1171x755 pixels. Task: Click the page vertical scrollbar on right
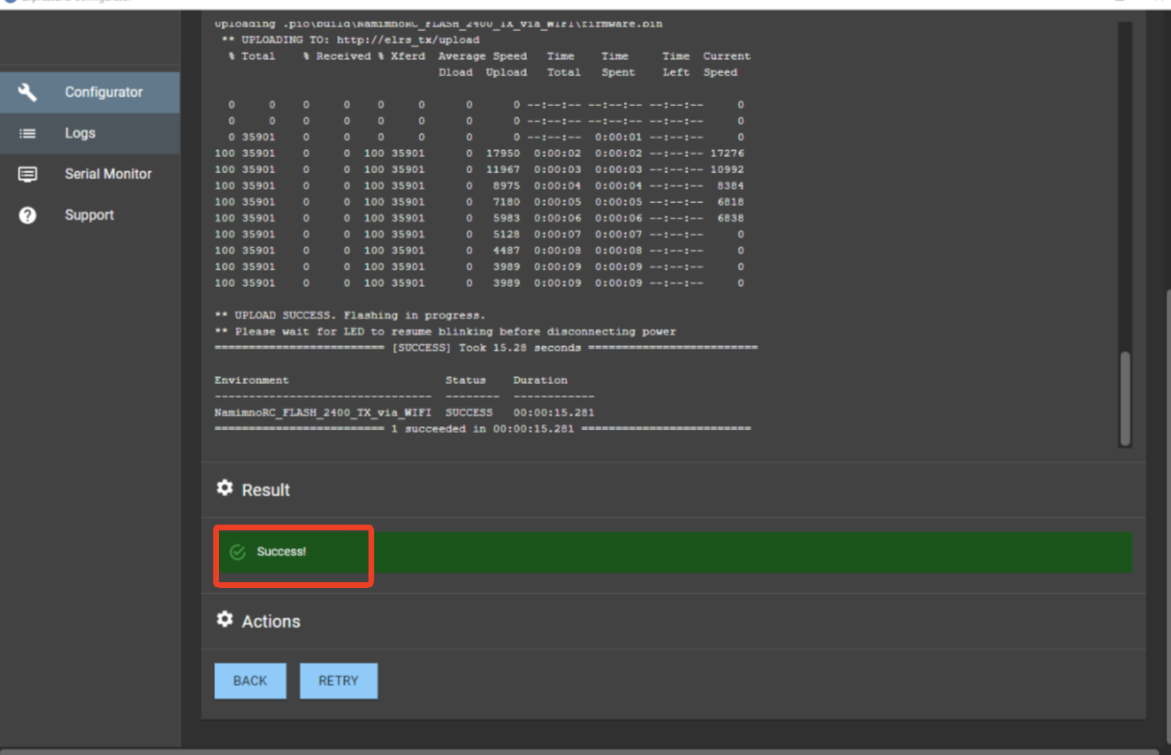click(x=1167, y=515)
